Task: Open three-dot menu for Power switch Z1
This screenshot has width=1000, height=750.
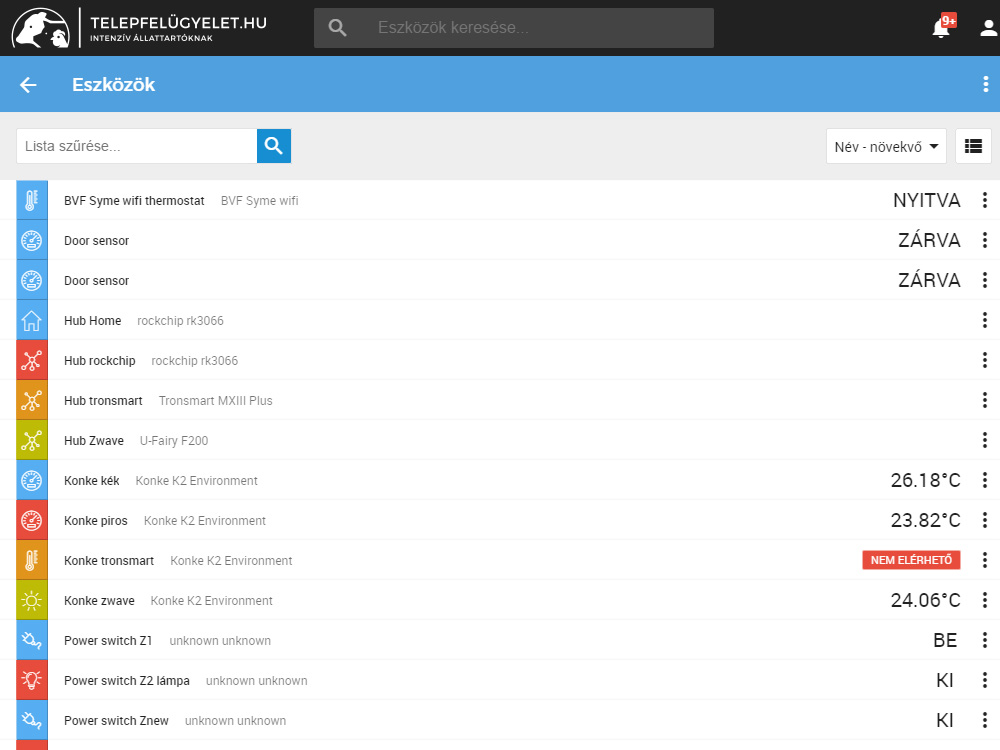Action: tap(985, 640)
